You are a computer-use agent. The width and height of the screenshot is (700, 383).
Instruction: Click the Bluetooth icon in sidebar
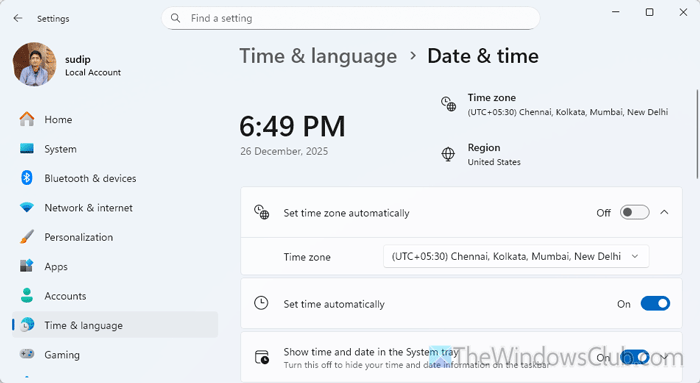(27, 178)
